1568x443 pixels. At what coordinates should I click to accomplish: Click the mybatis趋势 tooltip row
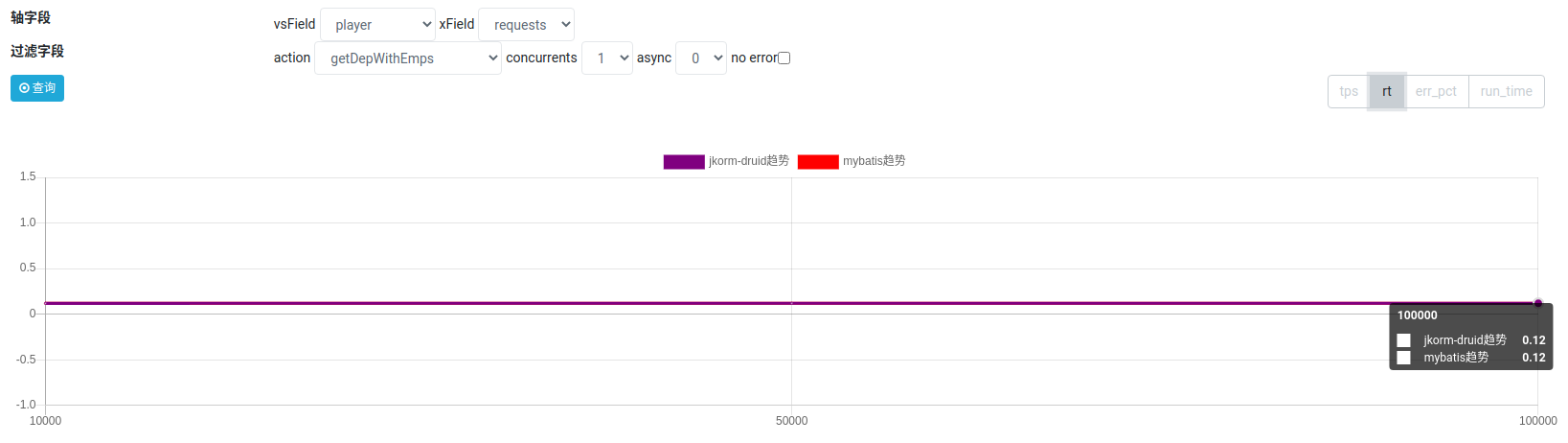point(1471,358)
